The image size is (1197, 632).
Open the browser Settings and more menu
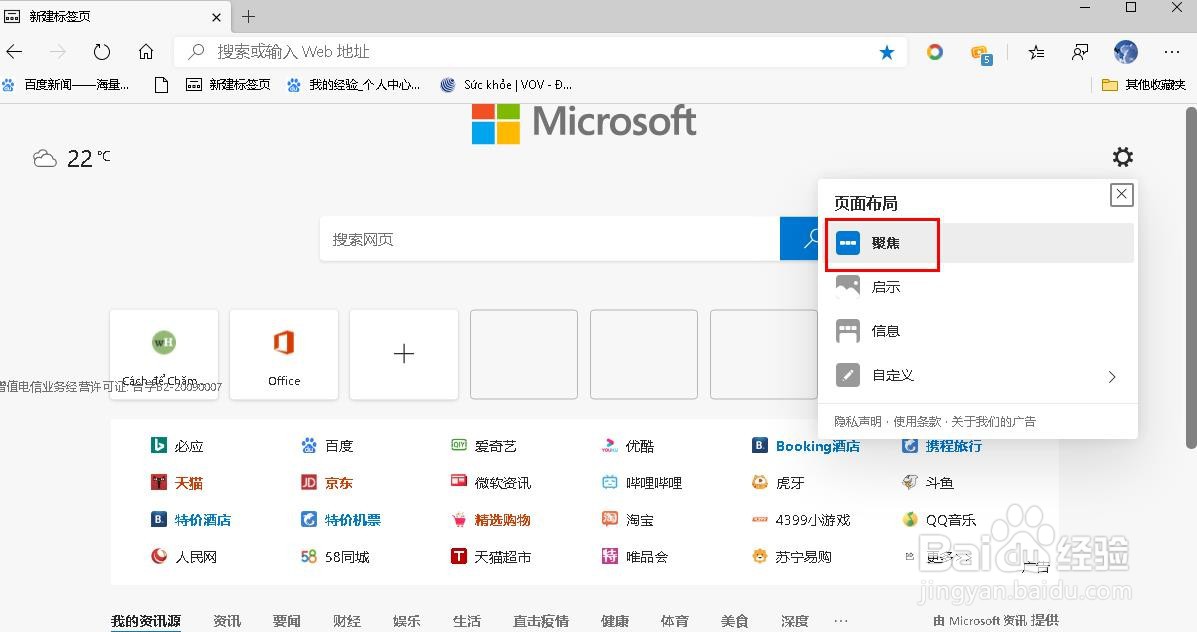click(1172, 52)
